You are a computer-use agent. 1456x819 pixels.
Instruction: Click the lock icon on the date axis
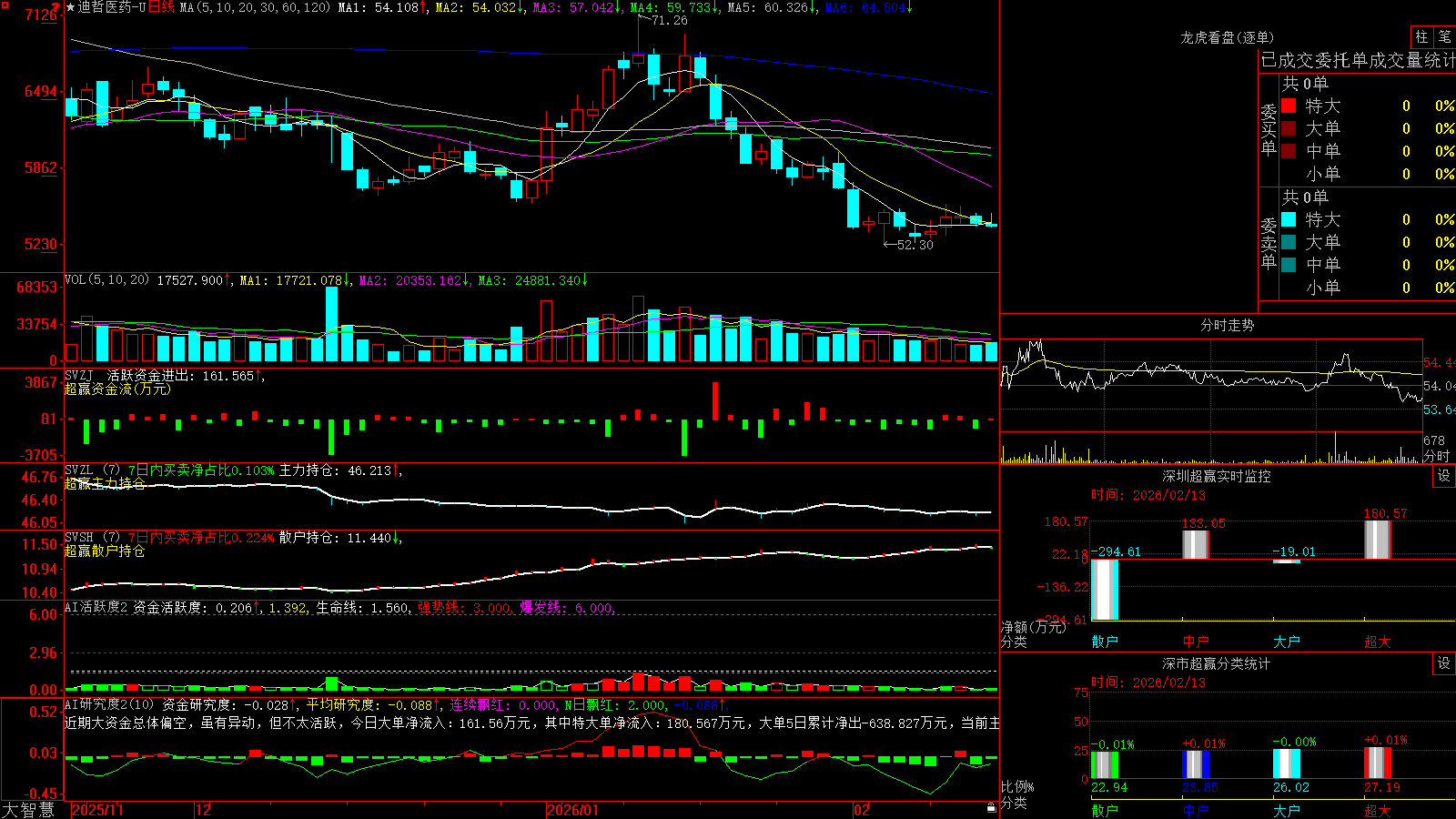[991, 808]
